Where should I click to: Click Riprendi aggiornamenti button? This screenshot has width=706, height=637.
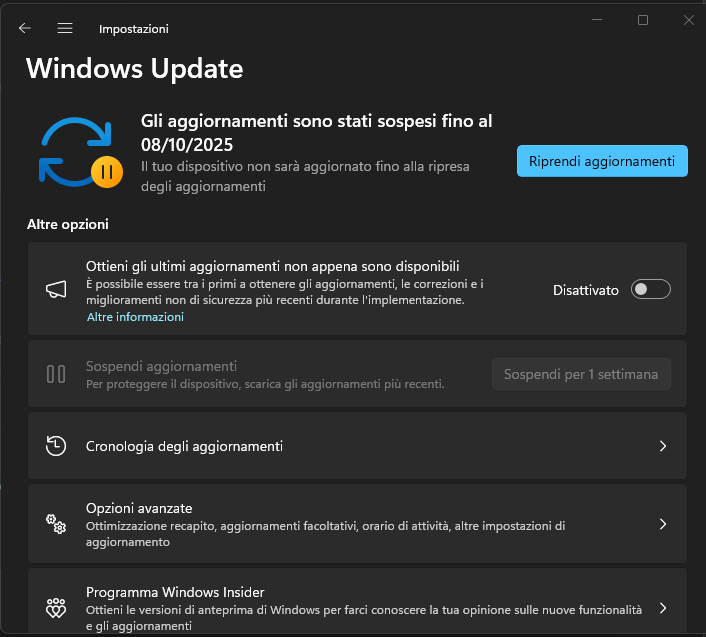[602, 161]
